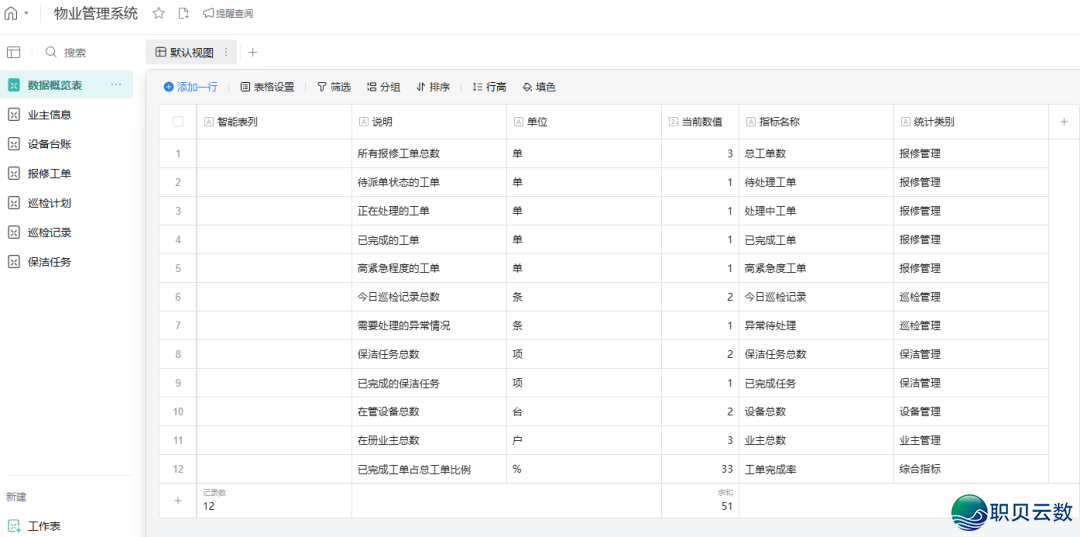Open more options for 数据概览表
Screen dimensions: 1080x537
[x=116, y=85]
